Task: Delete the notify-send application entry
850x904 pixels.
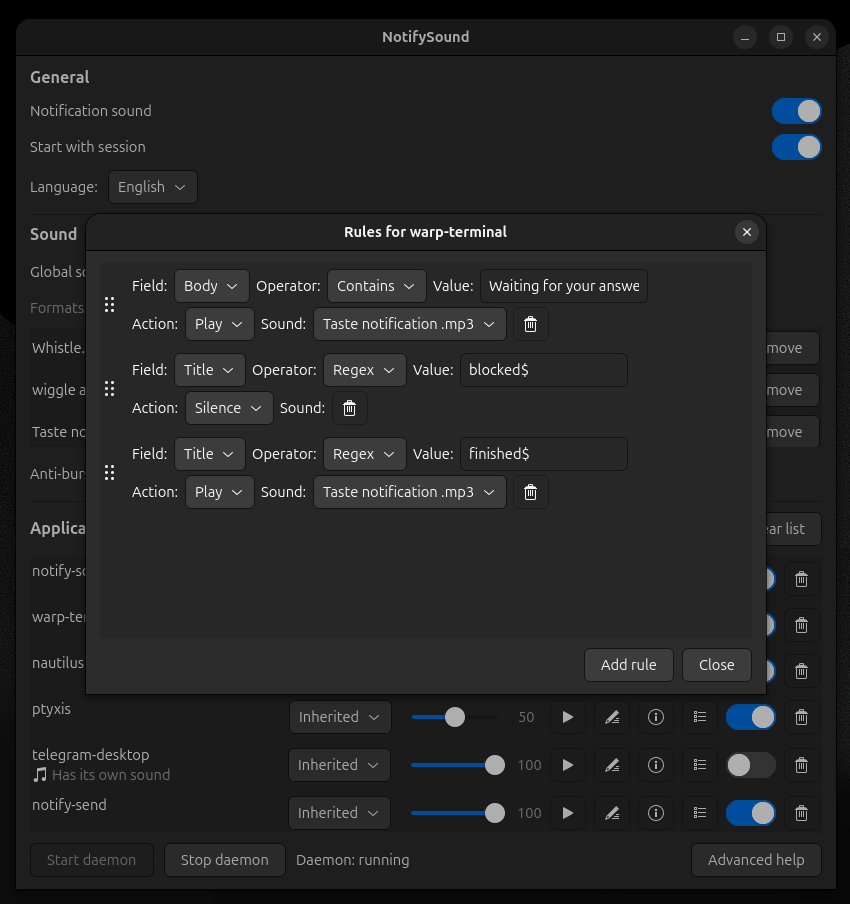Action: (802, 813)
